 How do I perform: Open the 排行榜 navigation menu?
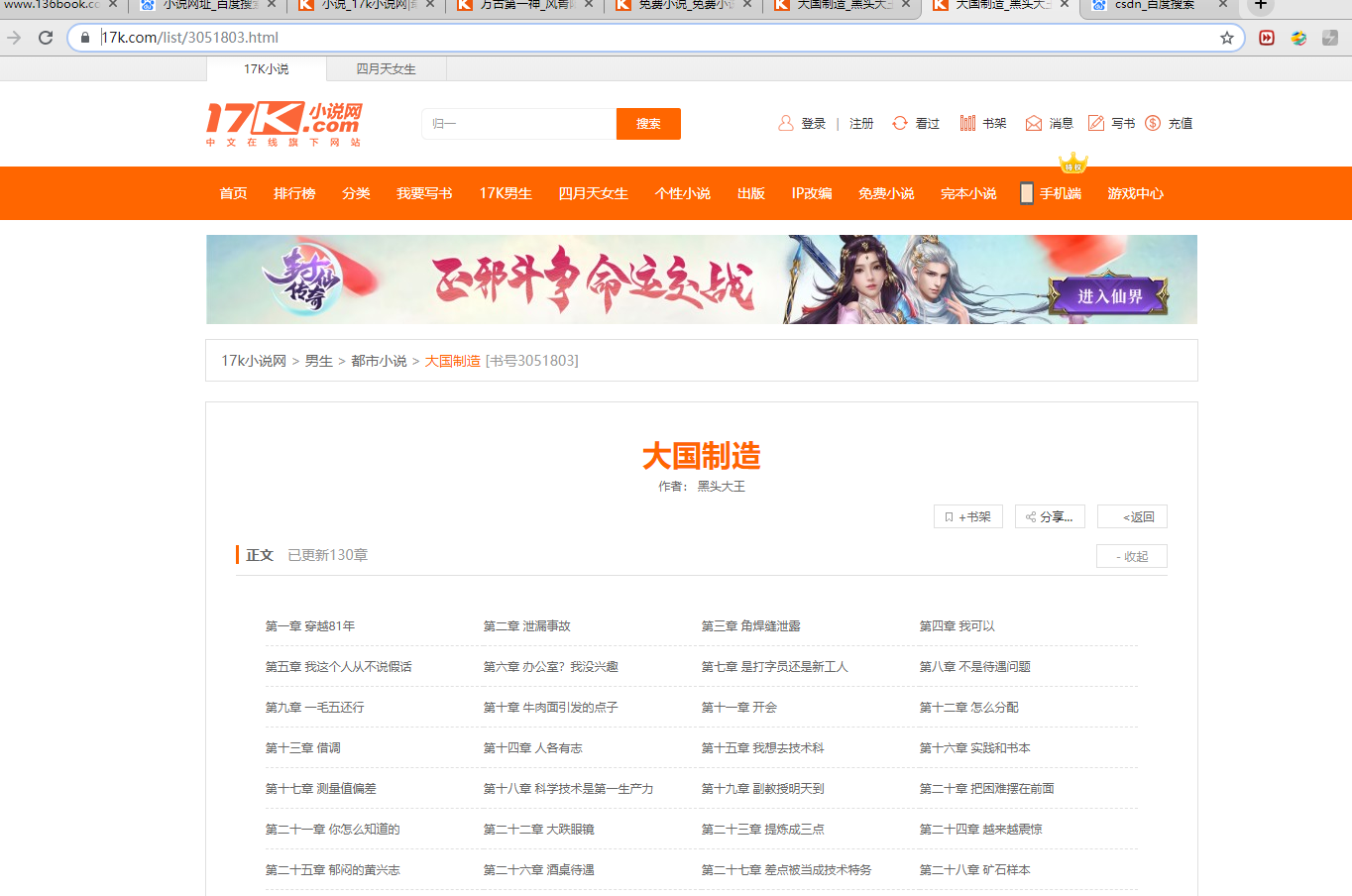click(x=293, y=193)
